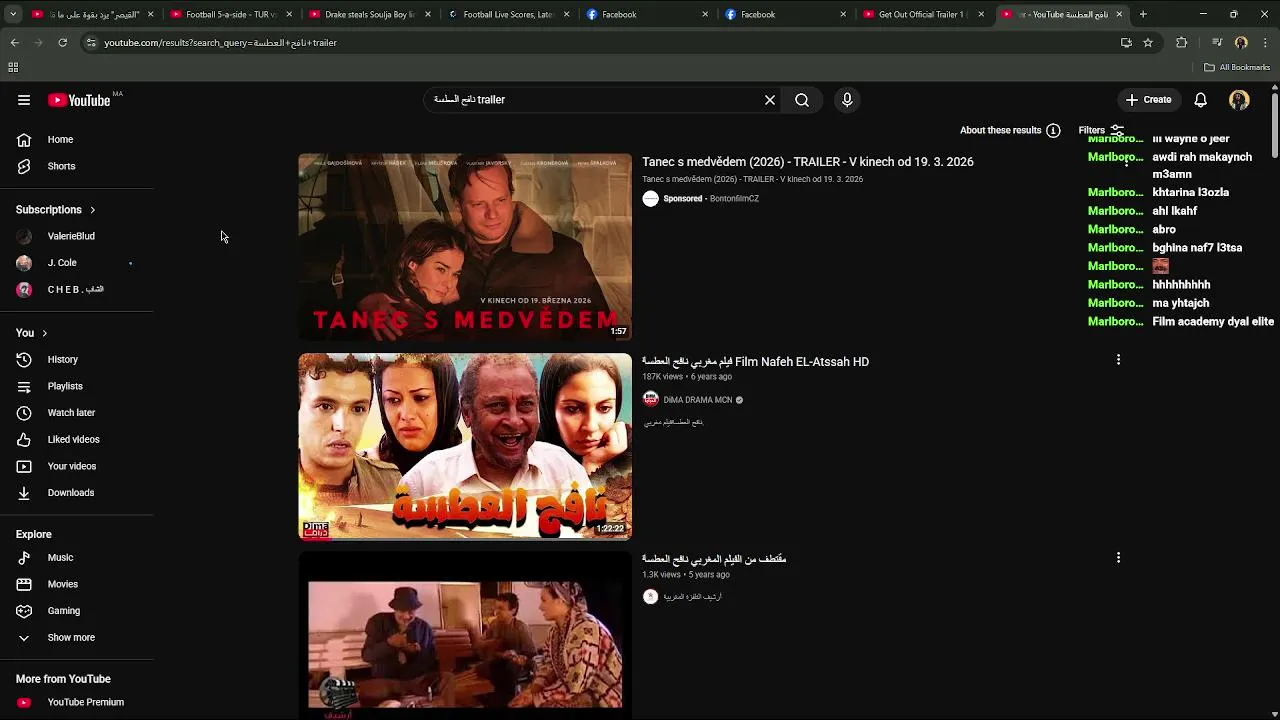Expand the You section
Image resolution: width=1280 pixels, height=720 pixels.
pos(31,333)
